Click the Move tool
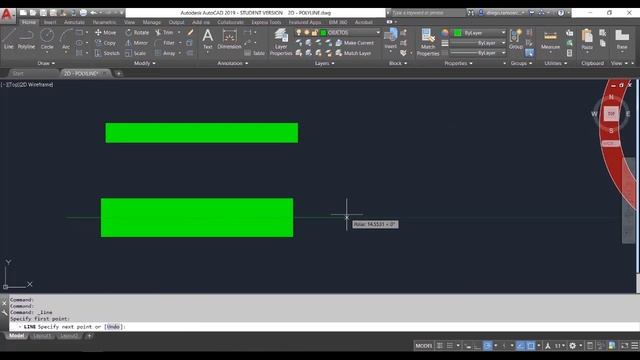This screenshot has width=640, height=360. [105, 32]
